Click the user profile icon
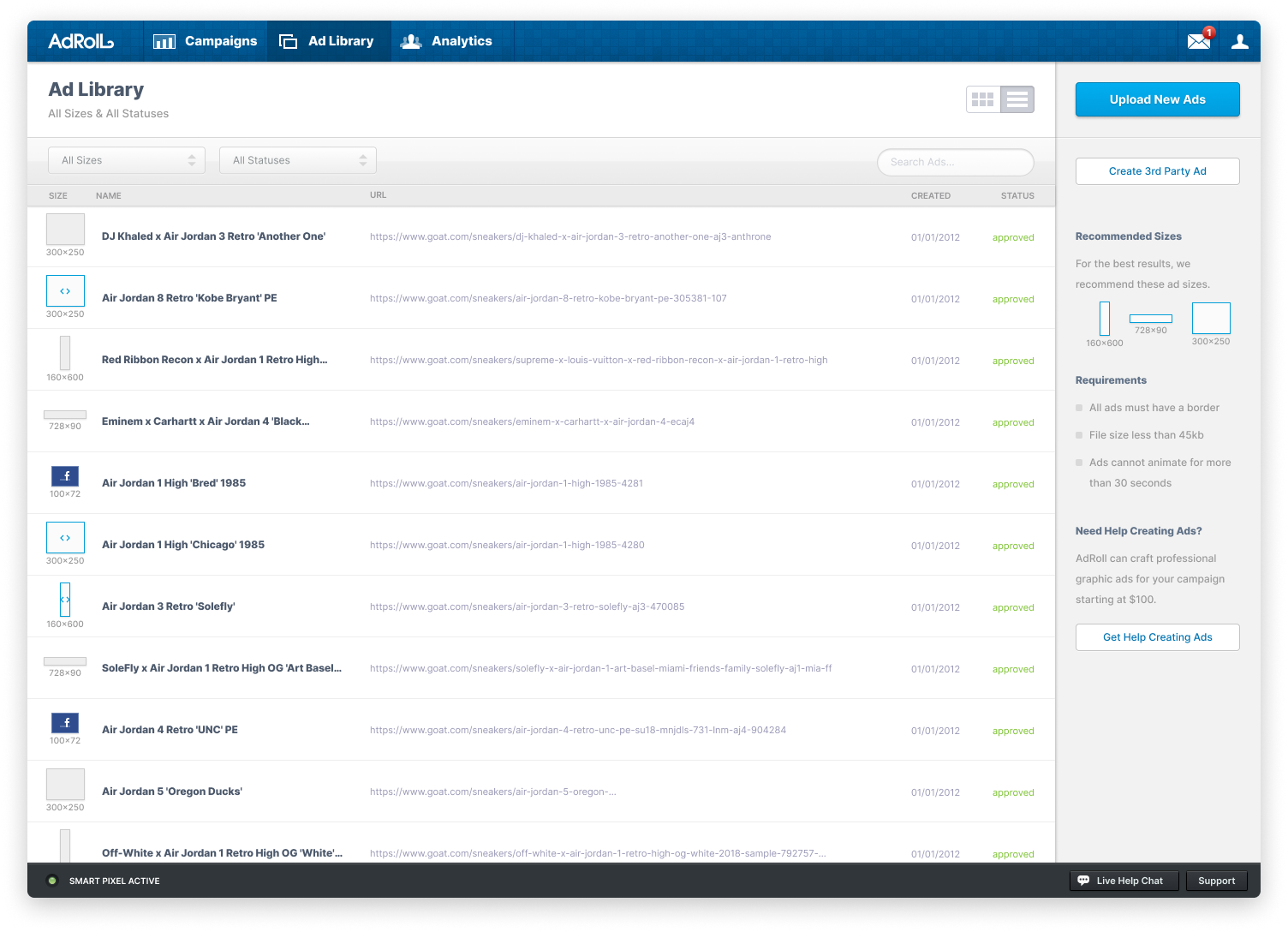 point(1239,41)
